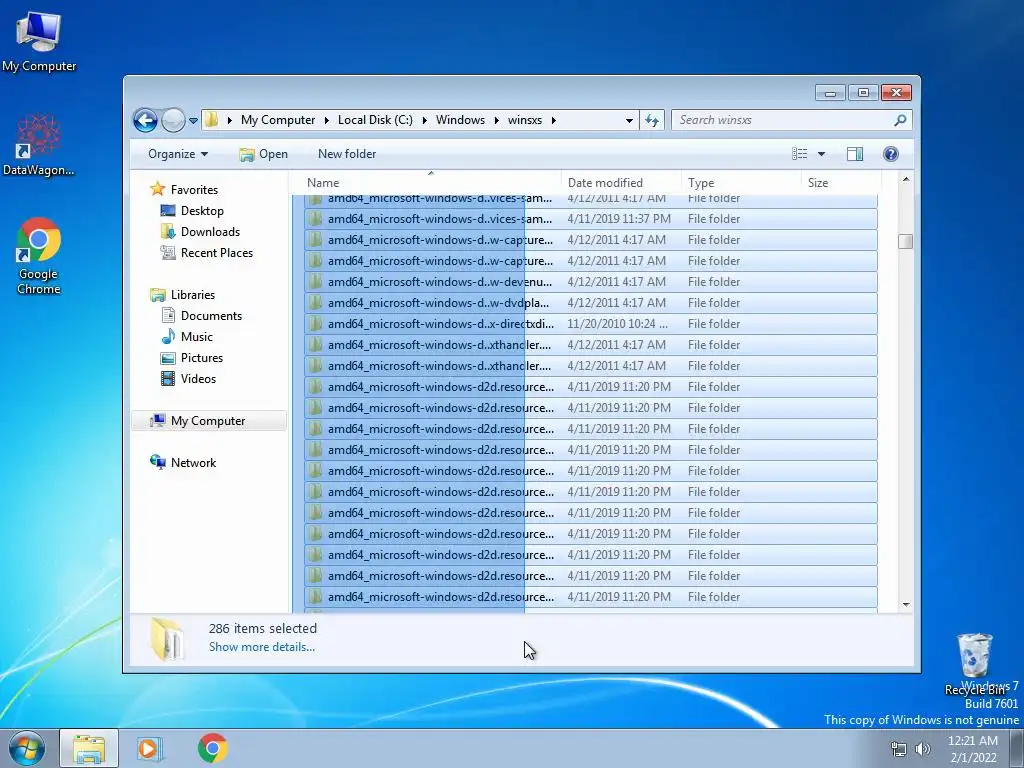Screen dimensions: 1024x768
Task: Go back with the Back arrow button
Action: pyautogui.click(x=145, y=120)
